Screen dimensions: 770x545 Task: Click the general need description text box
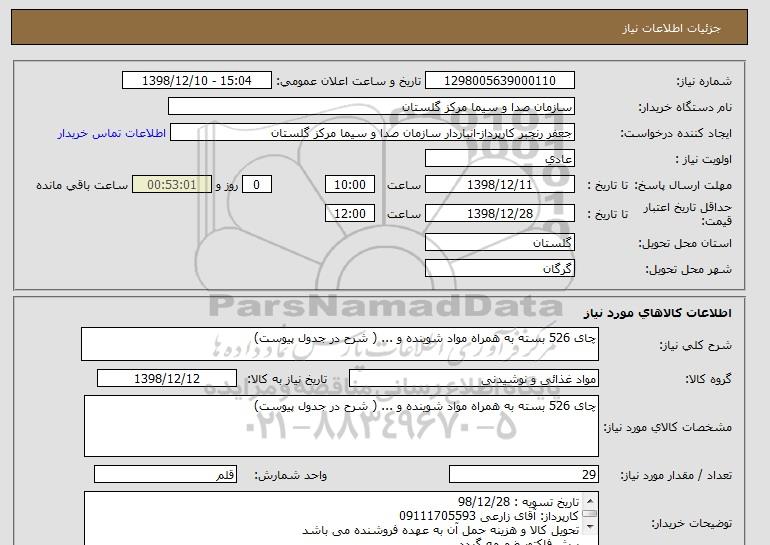[340, 344]
